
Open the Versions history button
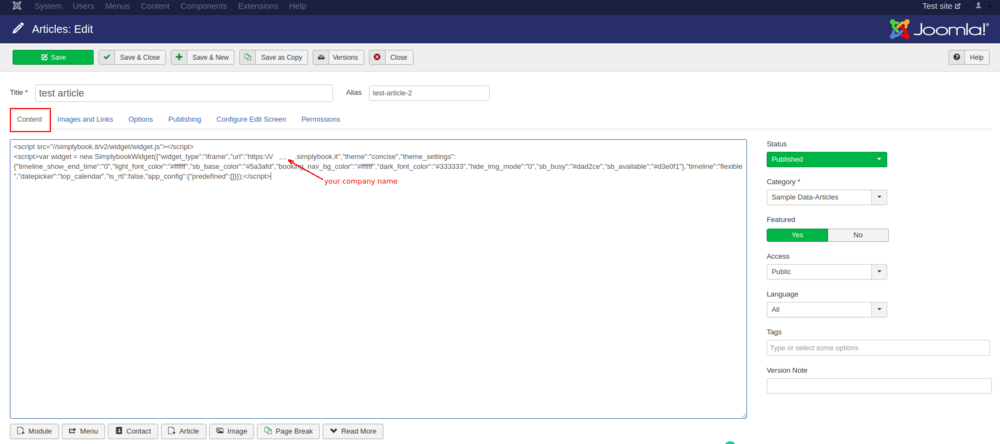pos(337,58)
